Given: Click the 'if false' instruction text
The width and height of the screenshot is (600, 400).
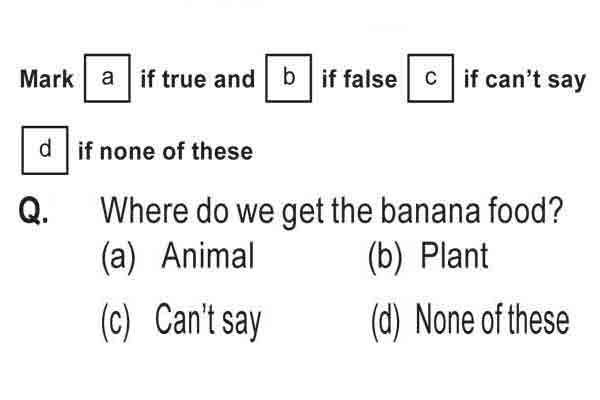Looking at the screenshot, I should tap(359, 79).
